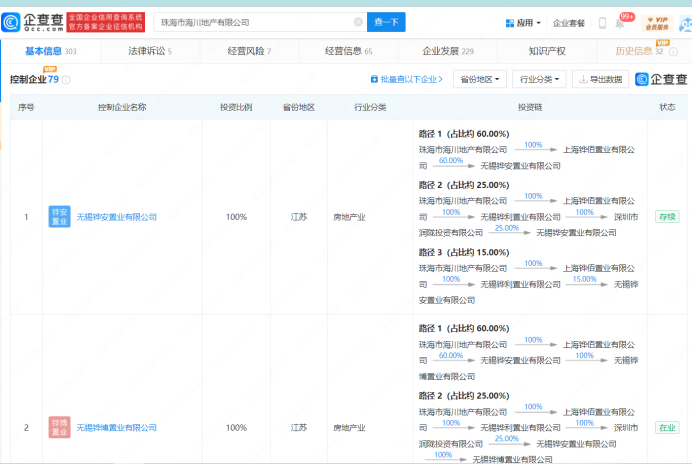The image size is (693, 465).
Task: Click the help icon next to 控制企业 79
Action: click(x=67, y=79)
